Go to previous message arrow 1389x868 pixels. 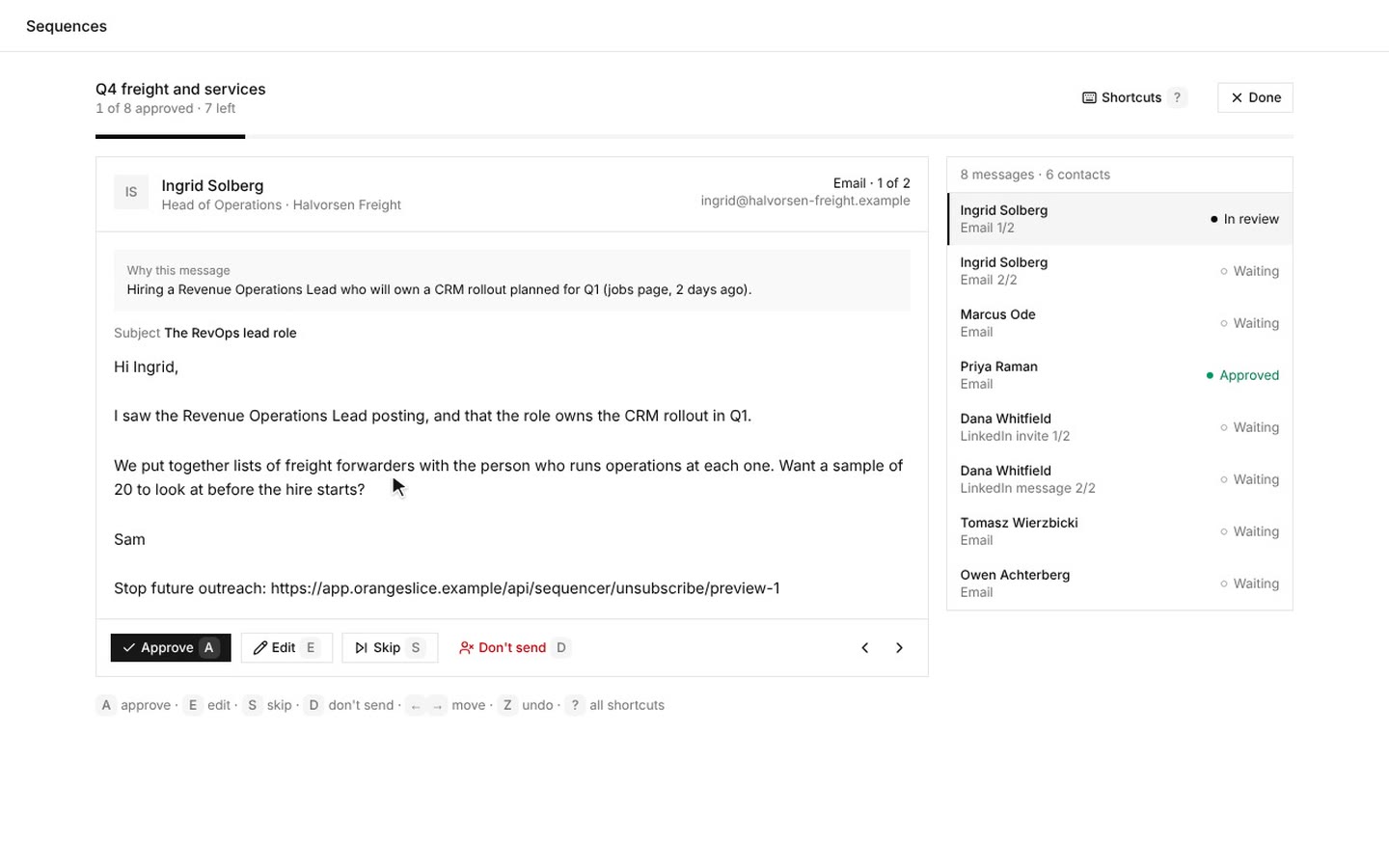(x=865, y=648)
